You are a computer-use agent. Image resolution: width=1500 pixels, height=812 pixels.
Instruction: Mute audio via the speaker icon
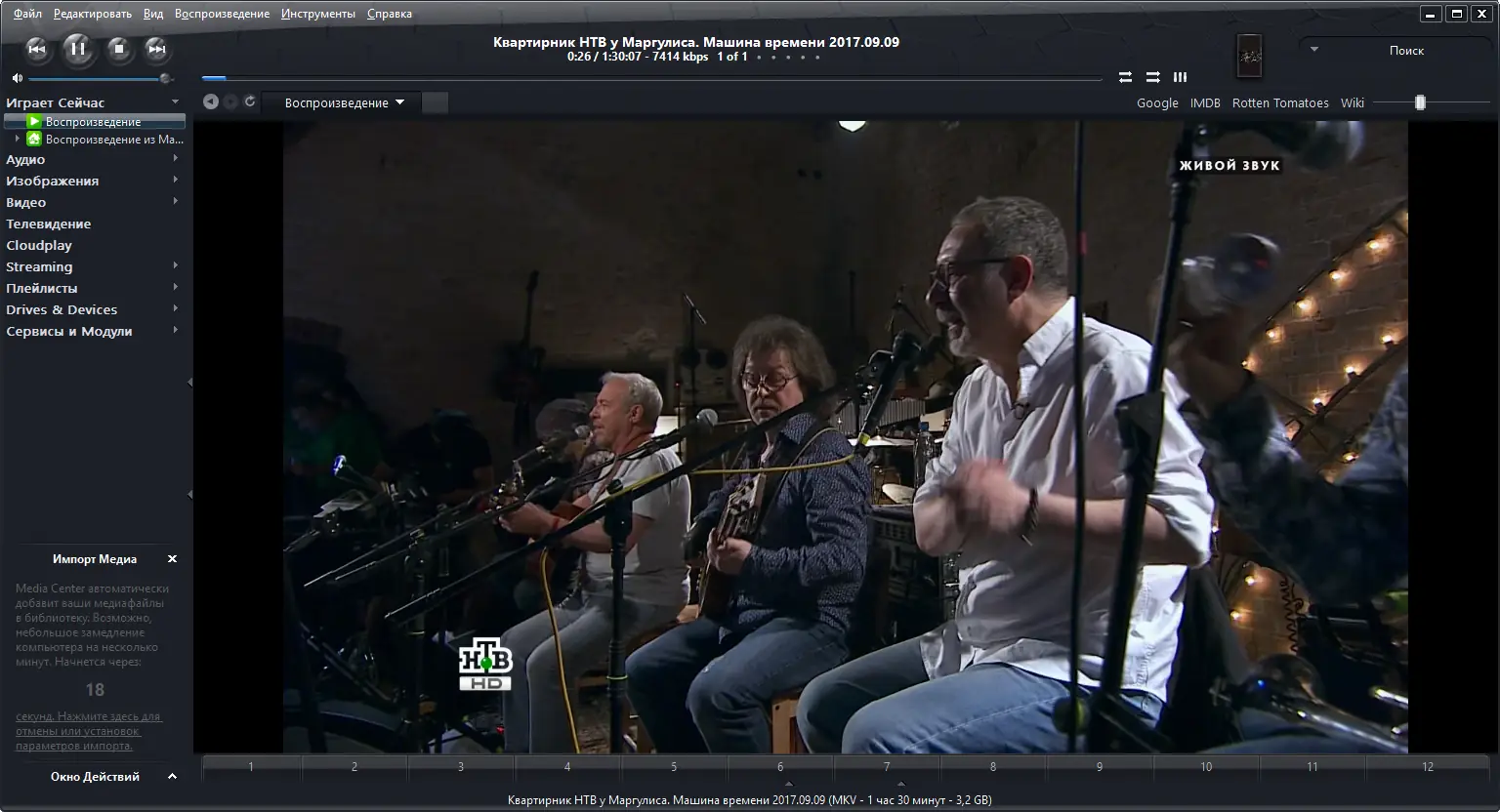(18, 78)
